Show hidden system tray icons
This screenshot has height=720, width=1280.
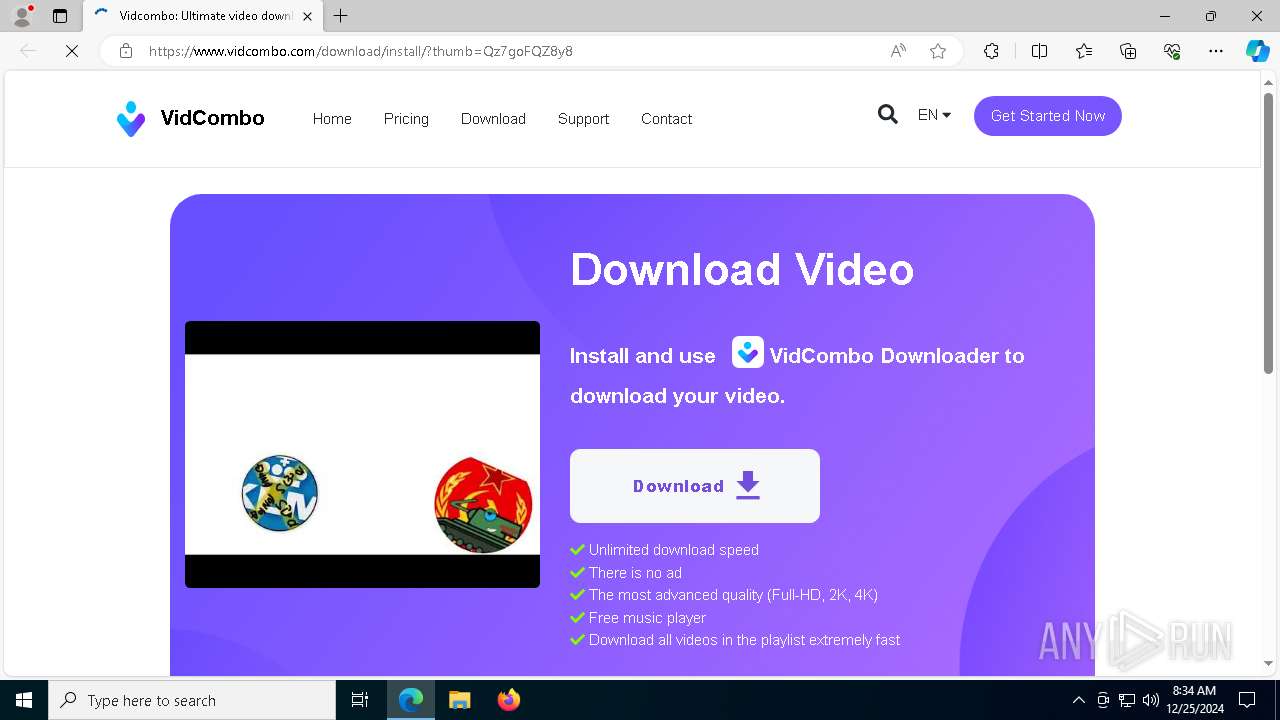pos(1078,700)
